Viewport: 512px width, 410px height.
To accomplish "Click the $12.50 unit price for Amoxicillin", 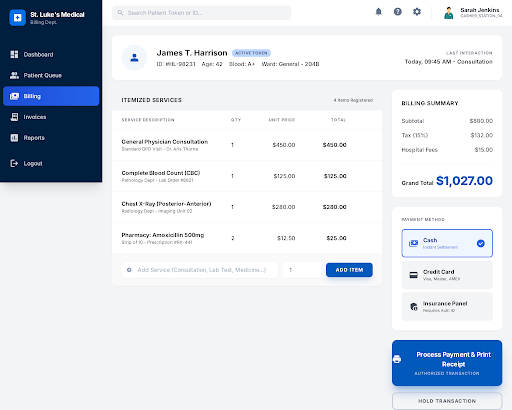I will click(286, 238).
